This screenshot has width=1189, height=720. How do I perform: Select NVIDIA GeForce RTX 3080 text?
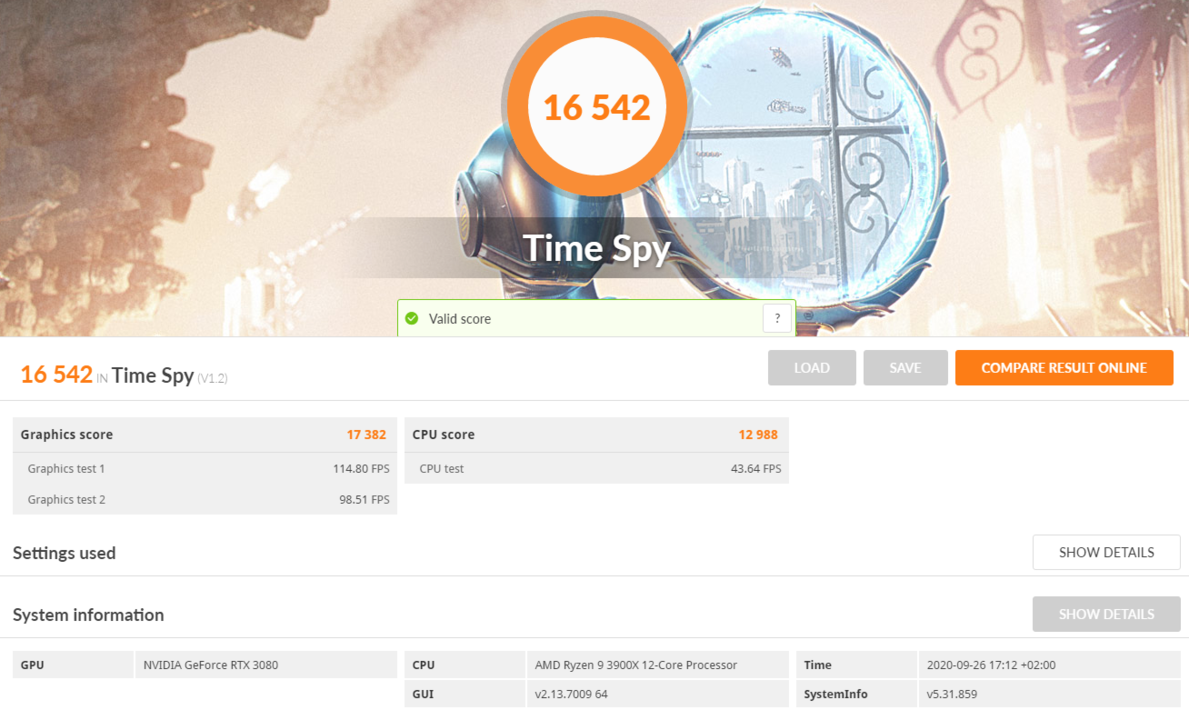211,665
